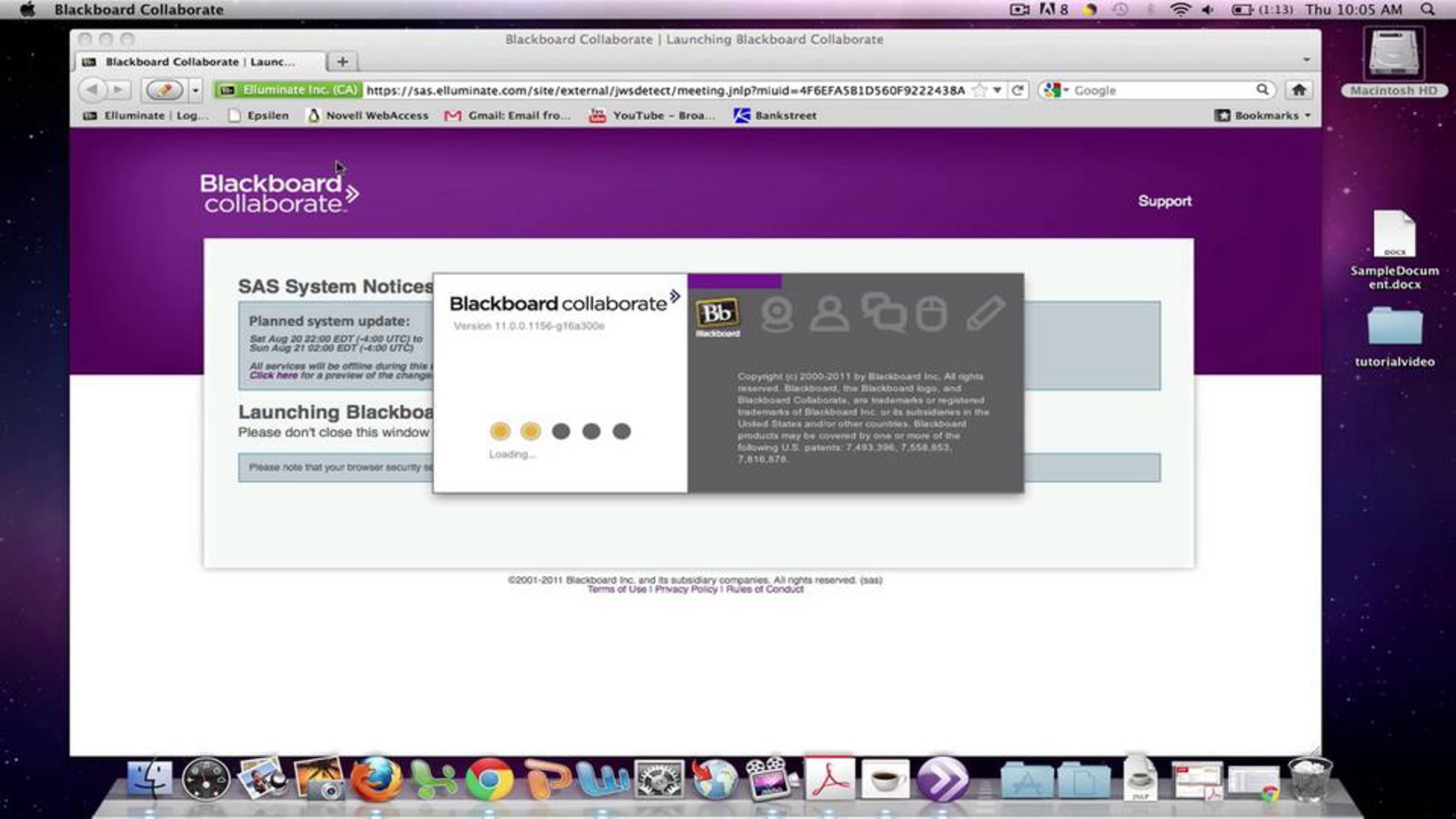Click the Adobe menu bar icon showing 8
The width and height of the screenshot is (1456, 819).
click(x=1054, y=10)
